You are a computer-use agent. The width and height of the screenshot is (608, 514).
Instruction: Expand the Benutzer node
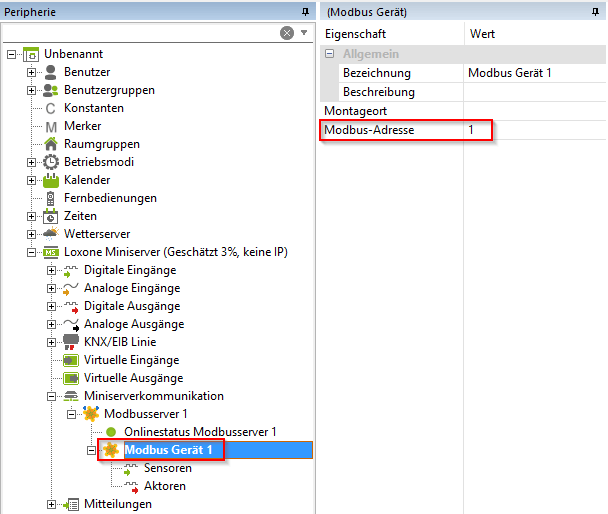pos(31,72)
